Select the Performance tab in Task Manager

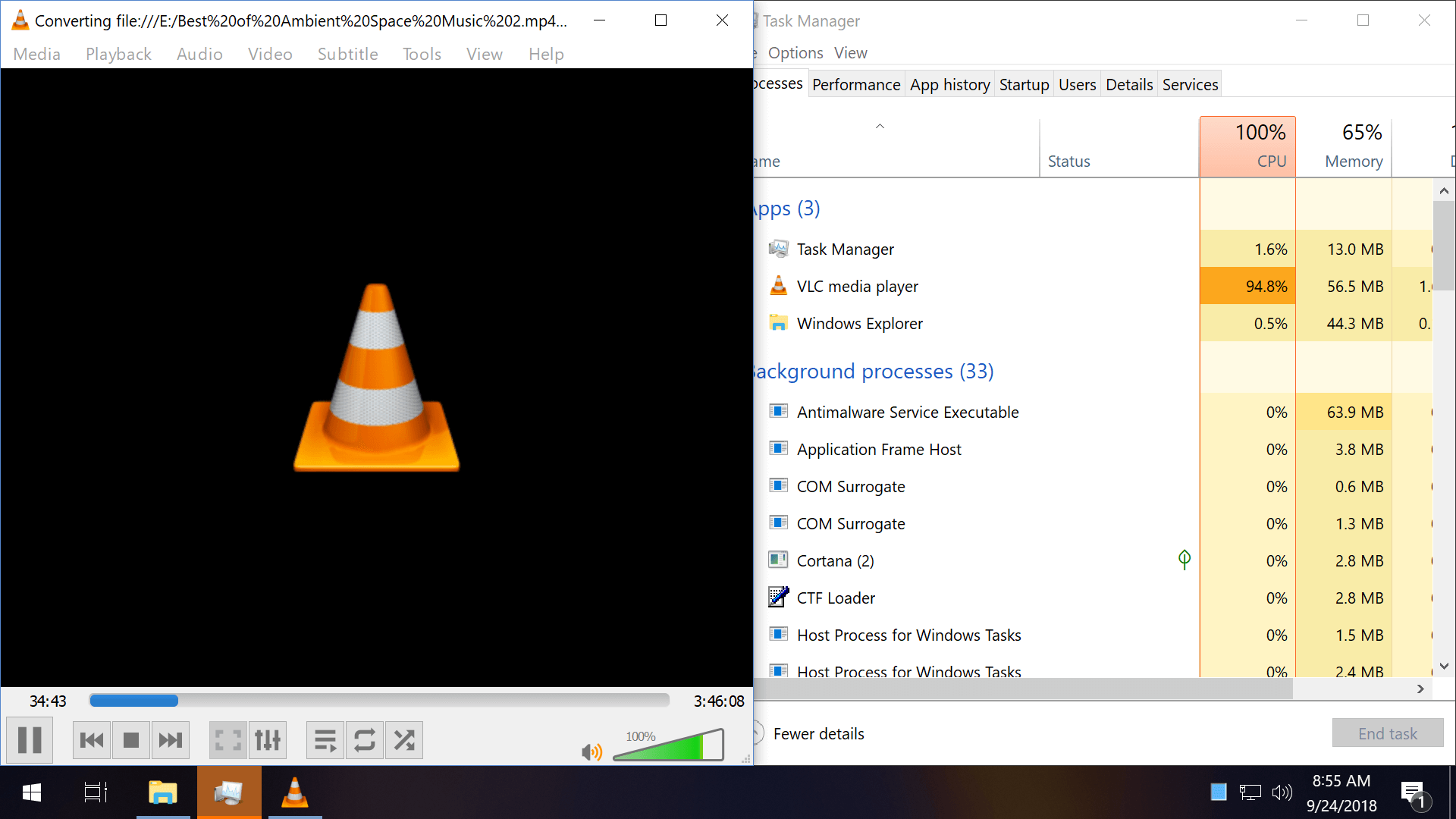(x=855, y=84)
